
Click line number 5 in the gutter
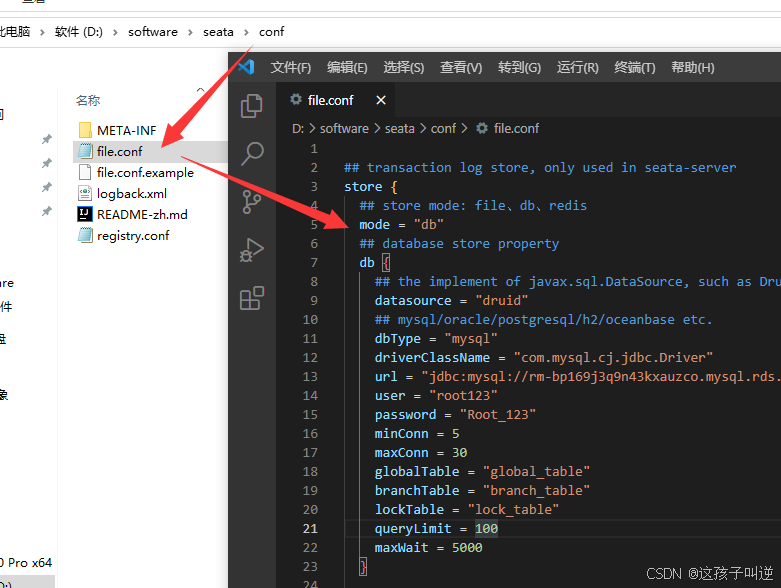[x=314, y=225]
